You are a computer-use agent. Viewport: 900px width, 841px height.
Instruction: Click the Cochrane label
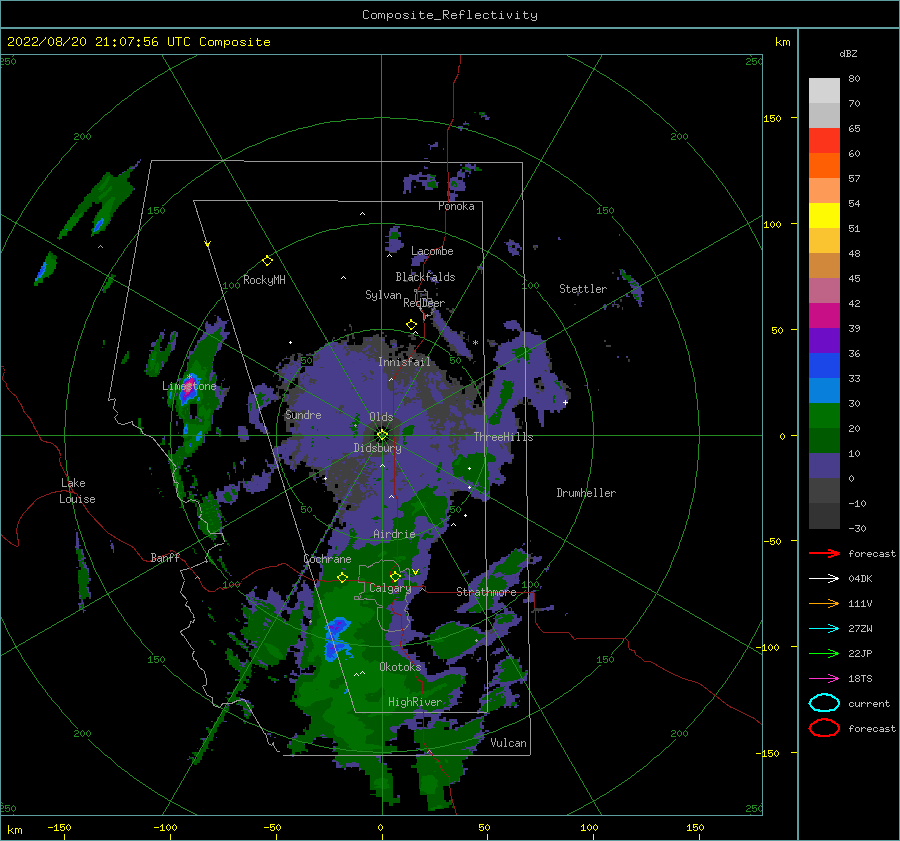tap(327, 559)
